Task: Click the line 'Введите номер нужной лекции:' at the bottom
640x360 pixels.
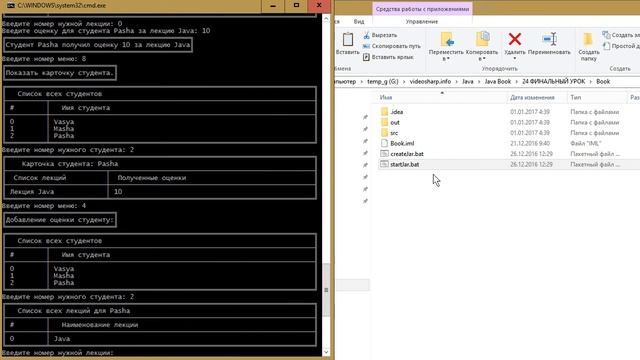Action: [58, 353]
